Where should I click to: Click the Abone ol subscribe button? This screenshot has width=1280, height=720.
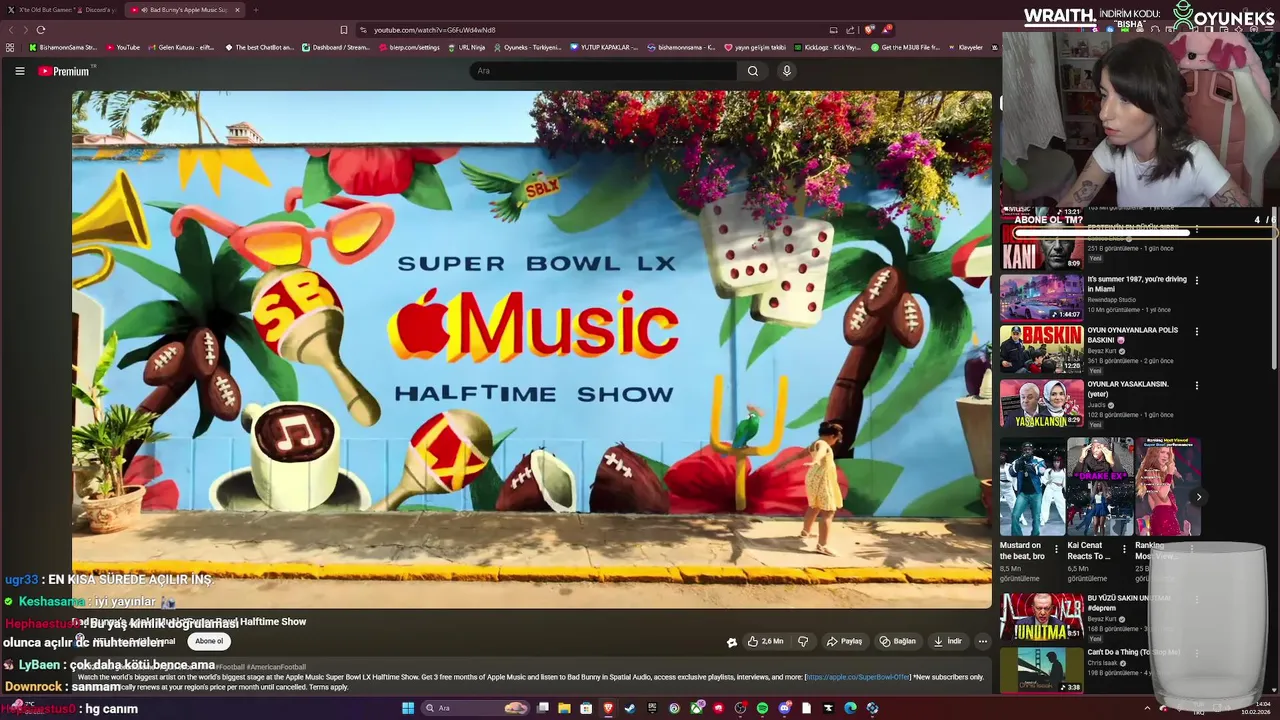click(209, 641)
